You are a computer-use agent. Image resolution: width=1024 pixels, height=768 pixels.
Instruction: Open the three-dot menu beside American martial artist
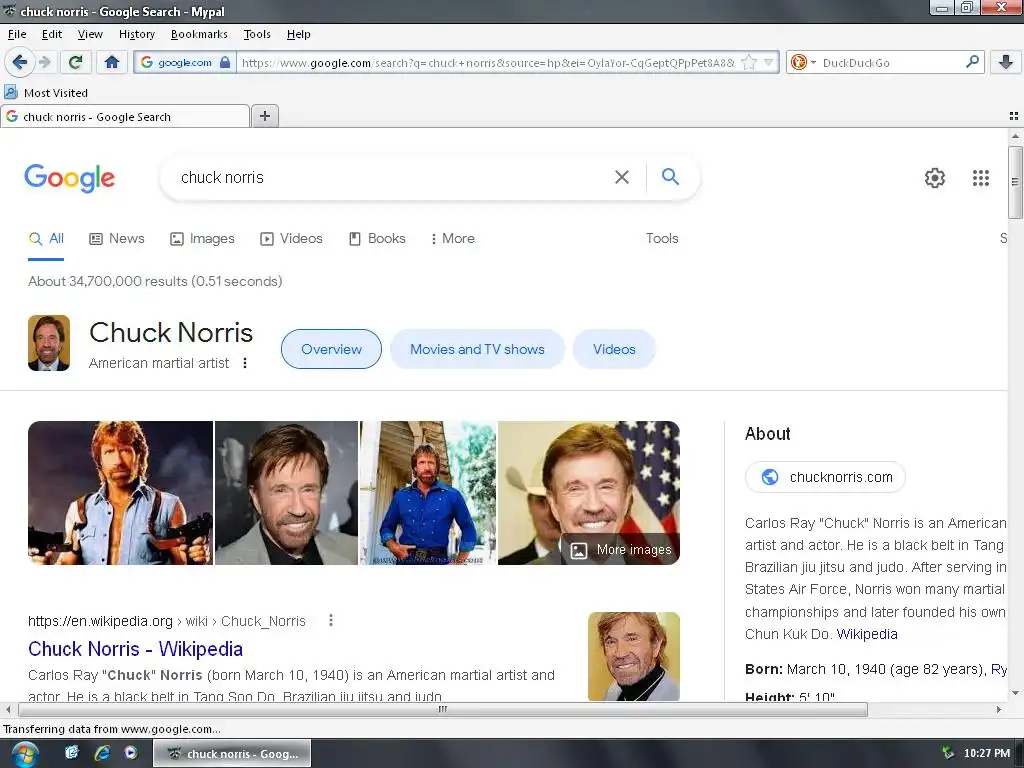(x=245, y=363)
